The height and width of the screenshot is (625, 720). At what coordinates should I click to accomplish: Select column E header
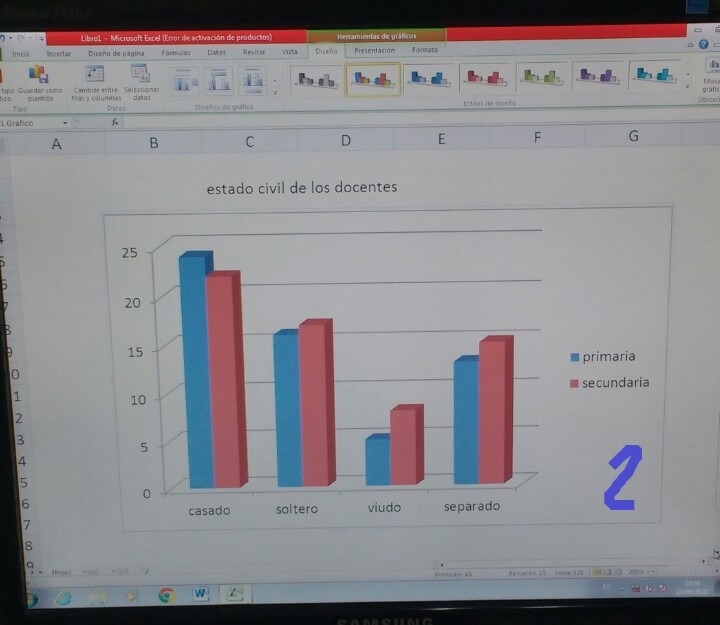[441, 139]
